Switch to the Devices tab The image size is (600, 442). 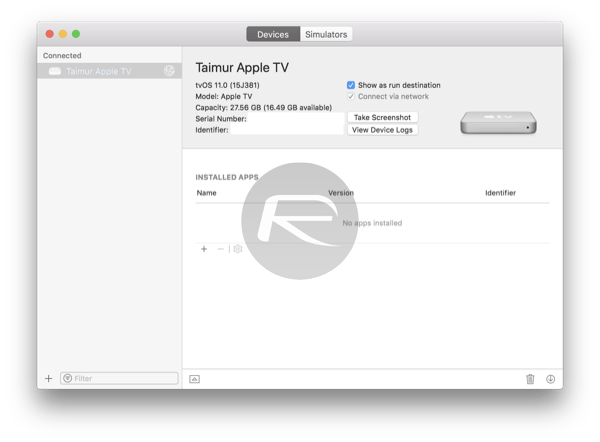273,34
